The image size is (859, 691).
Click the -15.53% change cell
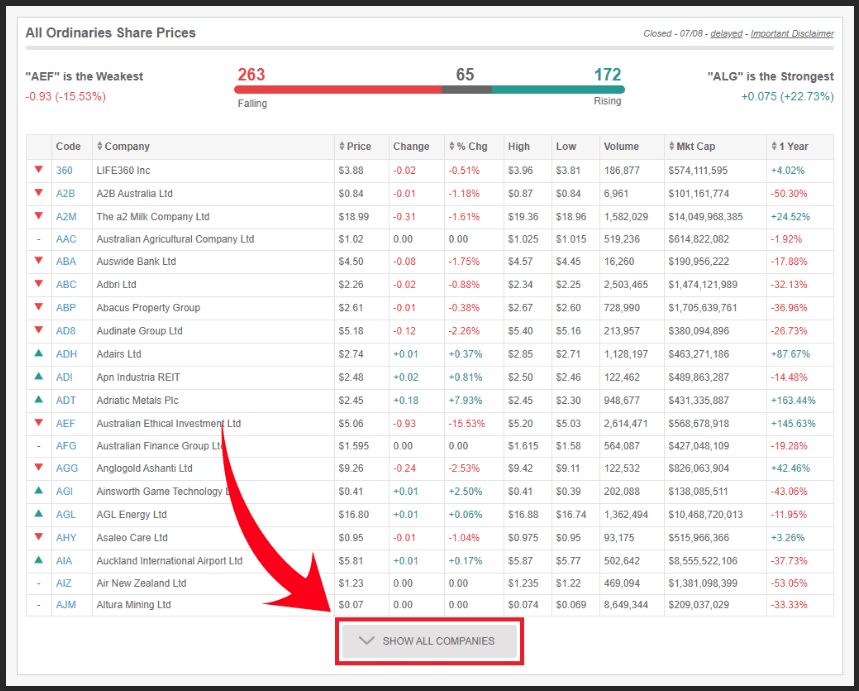[467, 424]
